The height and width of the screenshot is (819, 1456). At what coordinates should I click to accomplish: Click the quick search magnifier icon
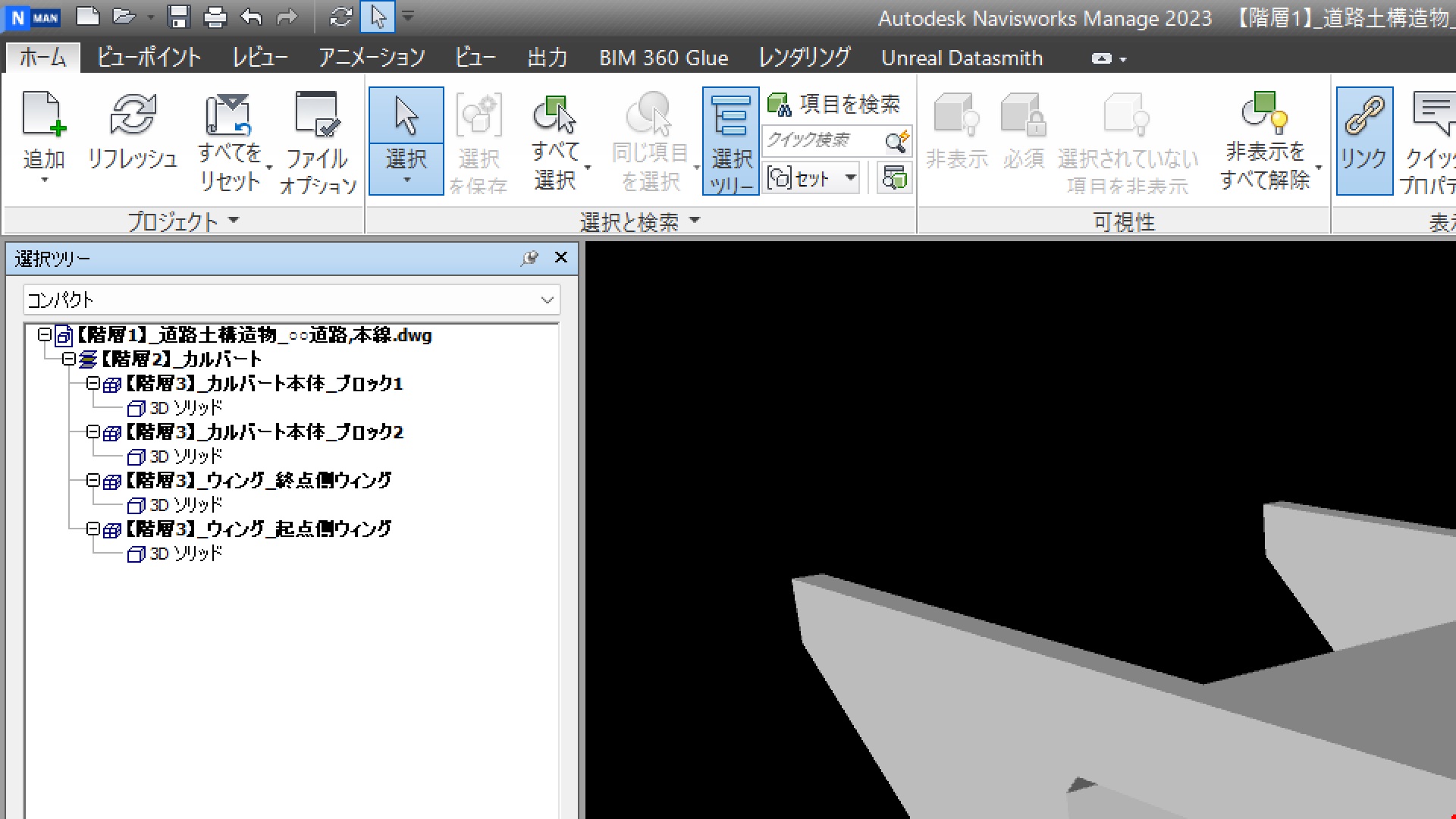coord(897,141)
